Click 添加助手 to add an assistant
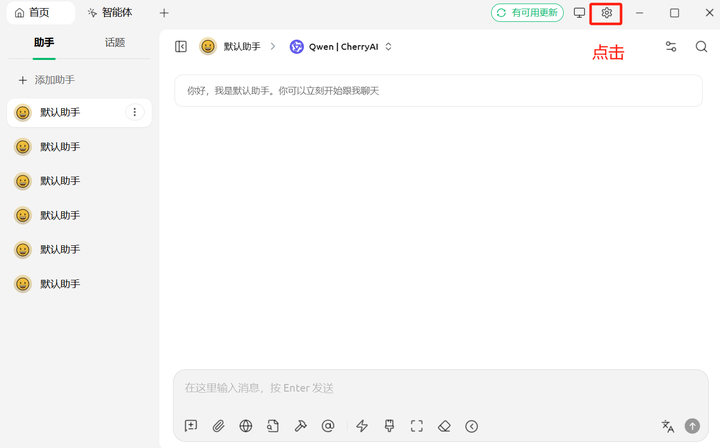The width and height of the screenshot is (720, 448). 46,80
